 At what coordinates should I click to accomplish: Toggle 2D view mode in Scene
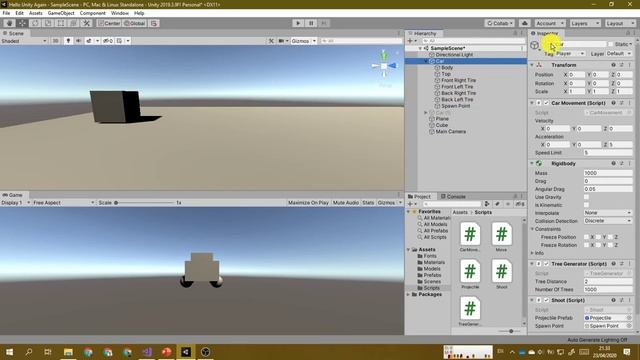[56, 41]
